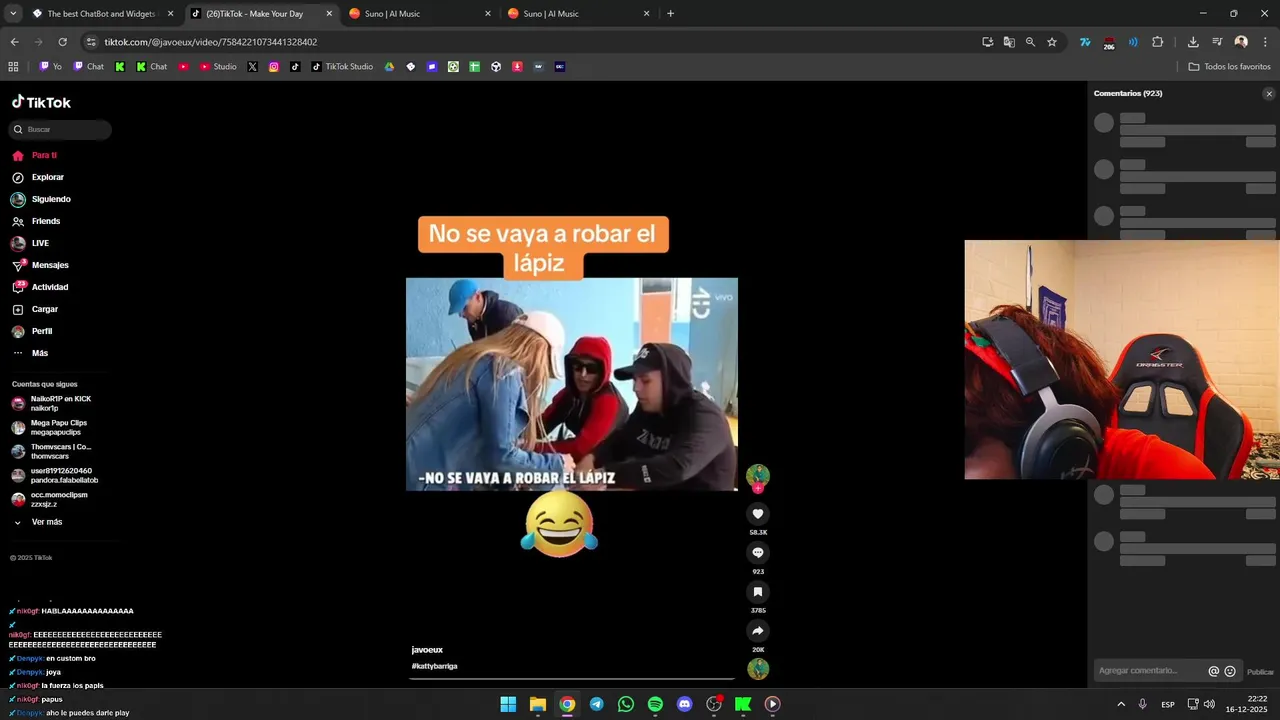The image size is (1280, 720).
Task: Open pandora.falabellatob followed account
Action: click(x=64, y=476)
